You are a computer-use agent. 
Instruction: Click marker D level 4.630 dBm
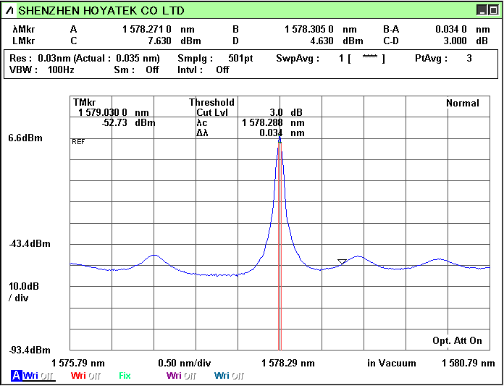[336, 41]
